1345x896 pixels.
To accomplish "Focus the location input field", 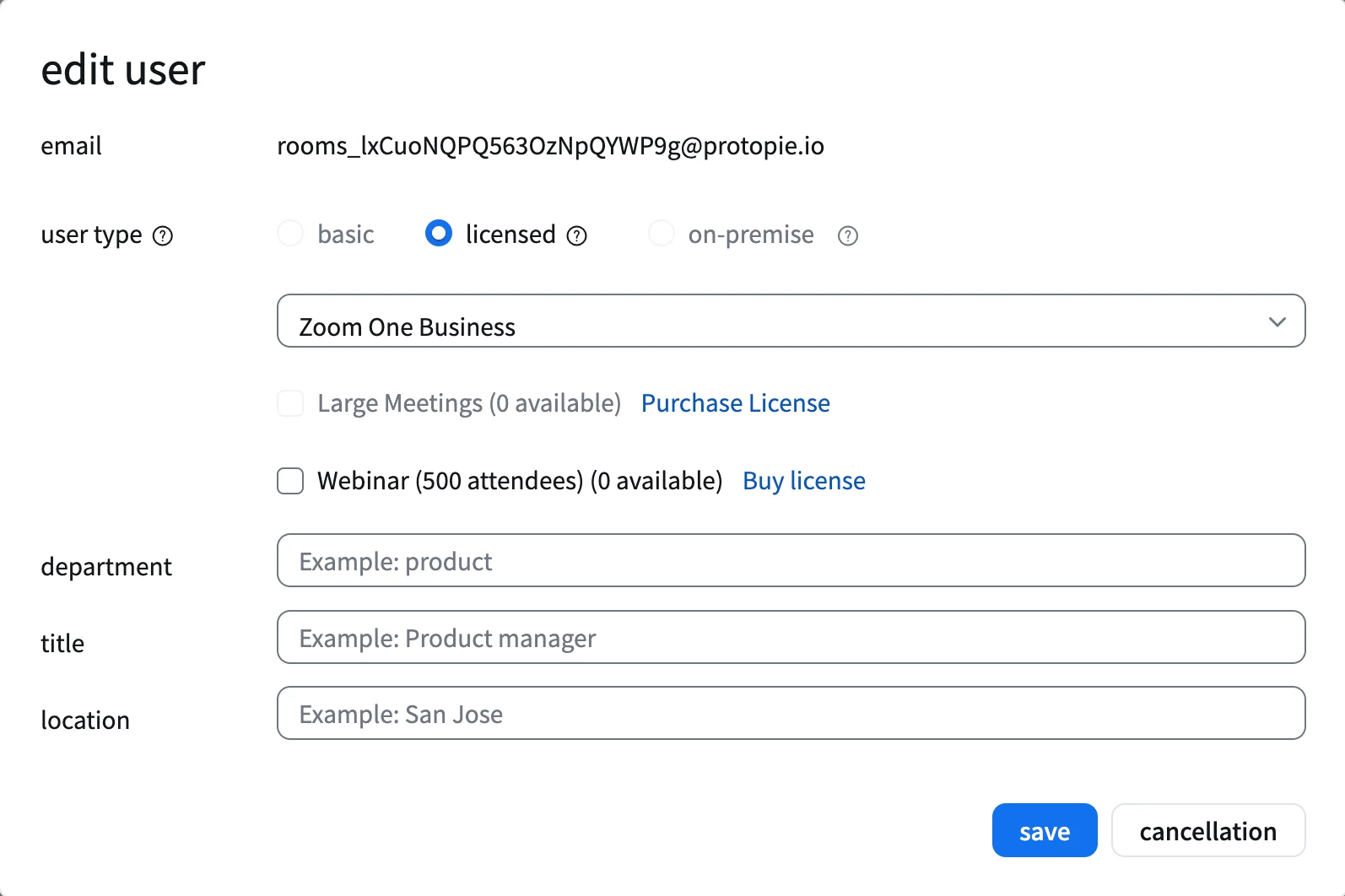I will click(x=790, y=714).
